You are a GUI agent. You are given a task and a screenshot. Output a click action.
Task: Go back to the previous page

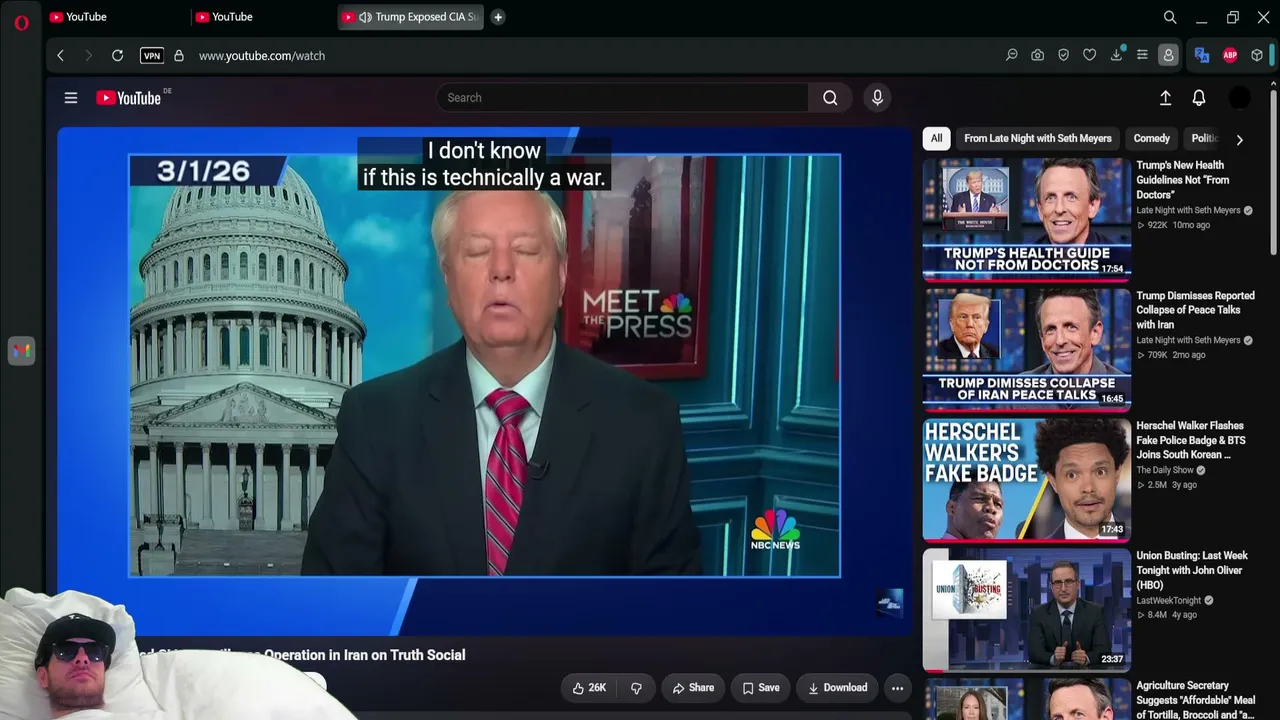tap(61, 56)
